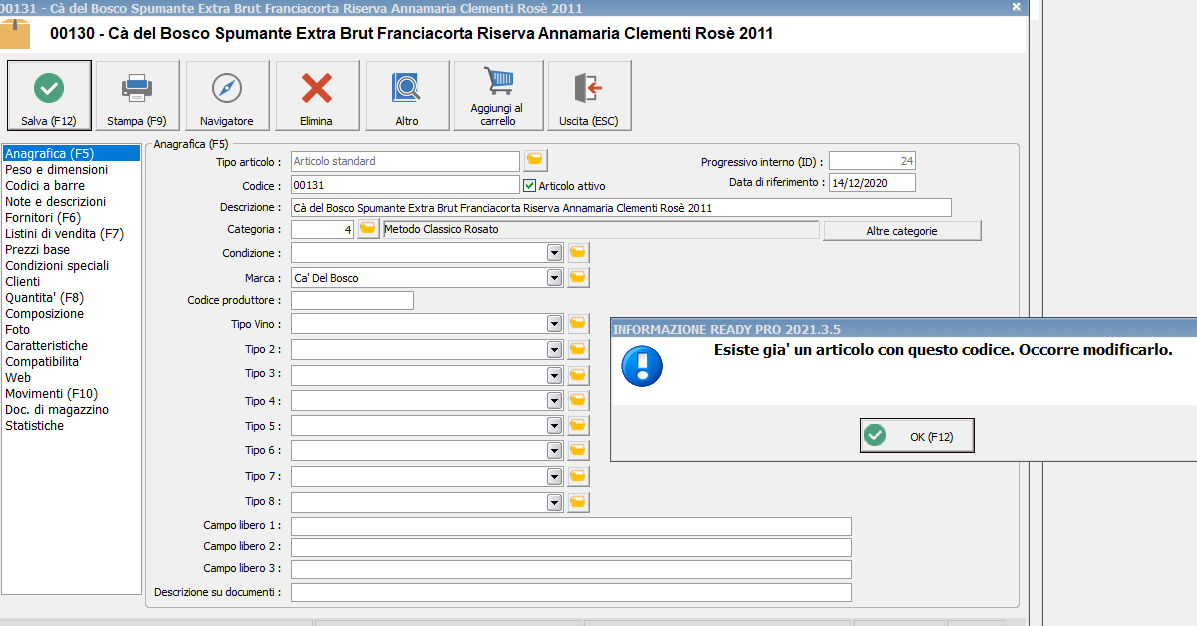Image resolution: width=1197 pixels, height=626 pixels.
Task: Click the Categoria number field
Action: click(322, 229)
